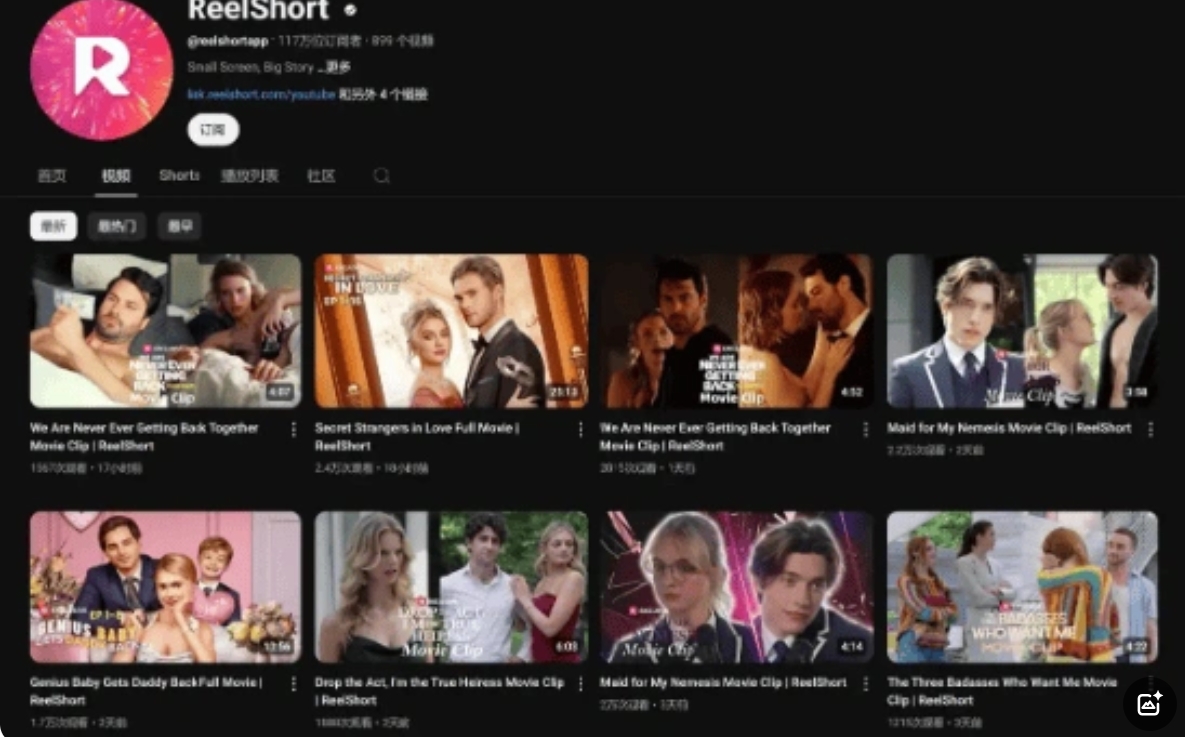Open the 4:52 We Are Never Ever thumbnail
This screenshot has height=737, width=1185.
tap(736, 330)
